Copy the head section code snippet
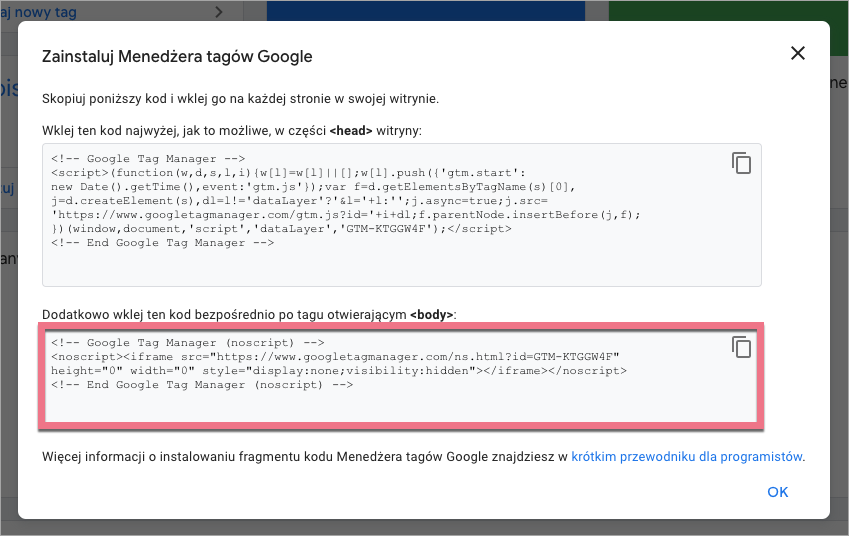 [741, 163]
